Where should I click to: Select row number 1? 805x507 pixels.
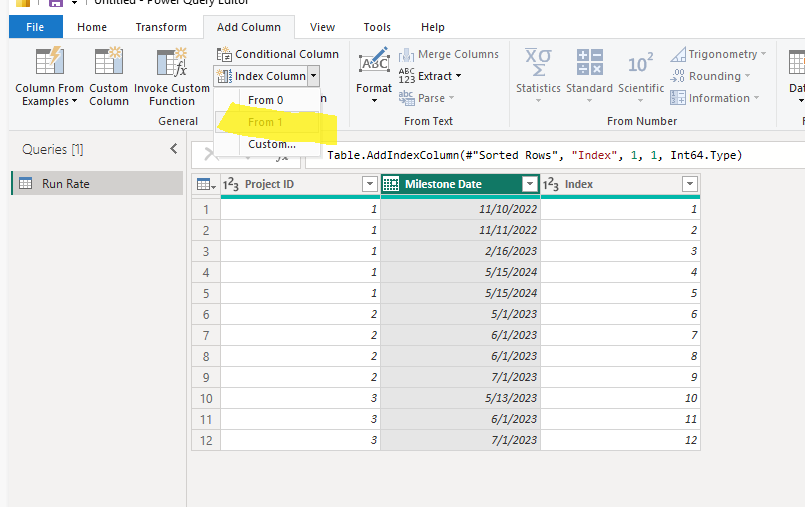(206, 209)
